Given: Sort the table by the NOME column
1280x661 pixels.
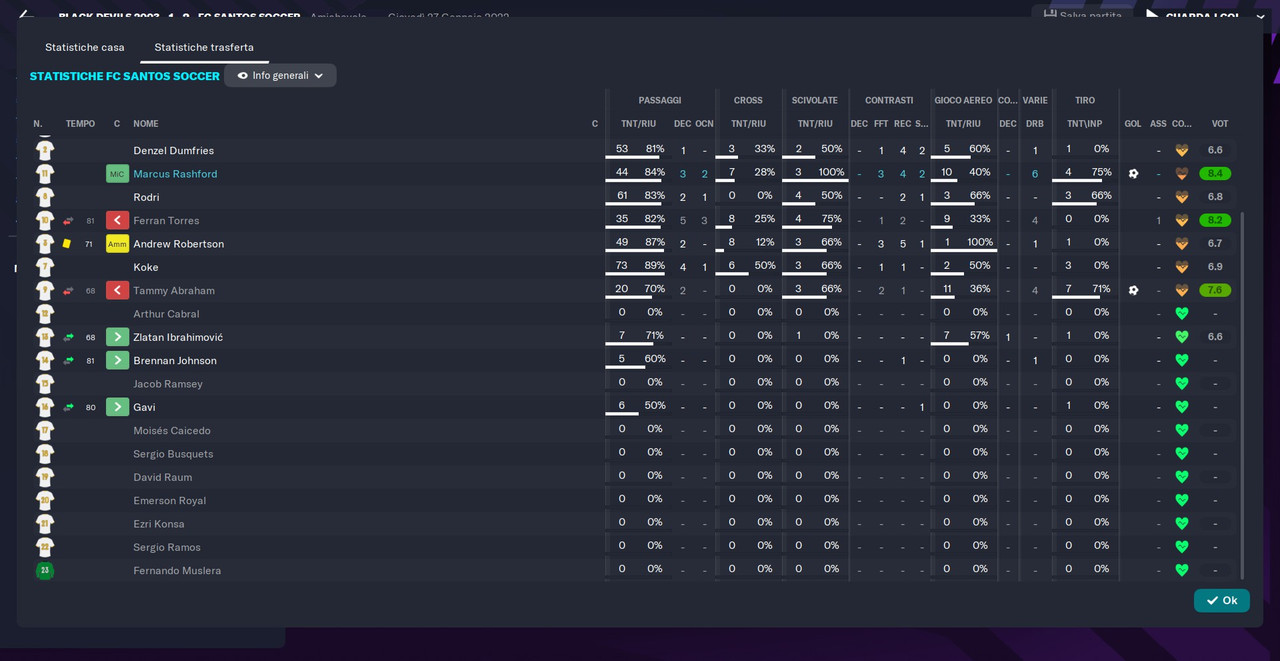Looking at the screenshot, I should pos(146,124).
